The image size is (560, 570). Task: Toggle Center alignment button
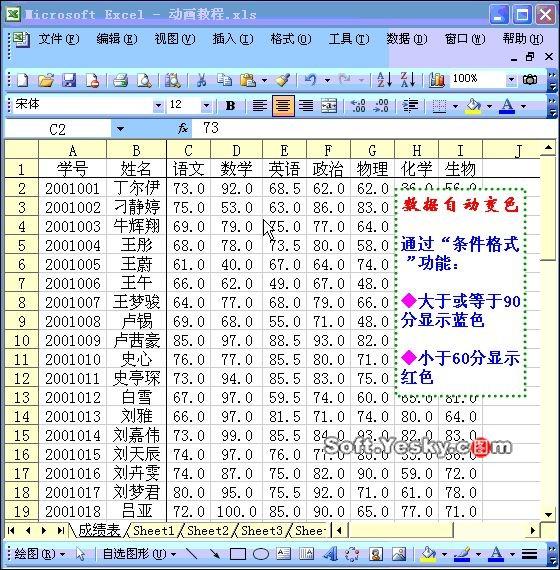click(x=283, y=106)
